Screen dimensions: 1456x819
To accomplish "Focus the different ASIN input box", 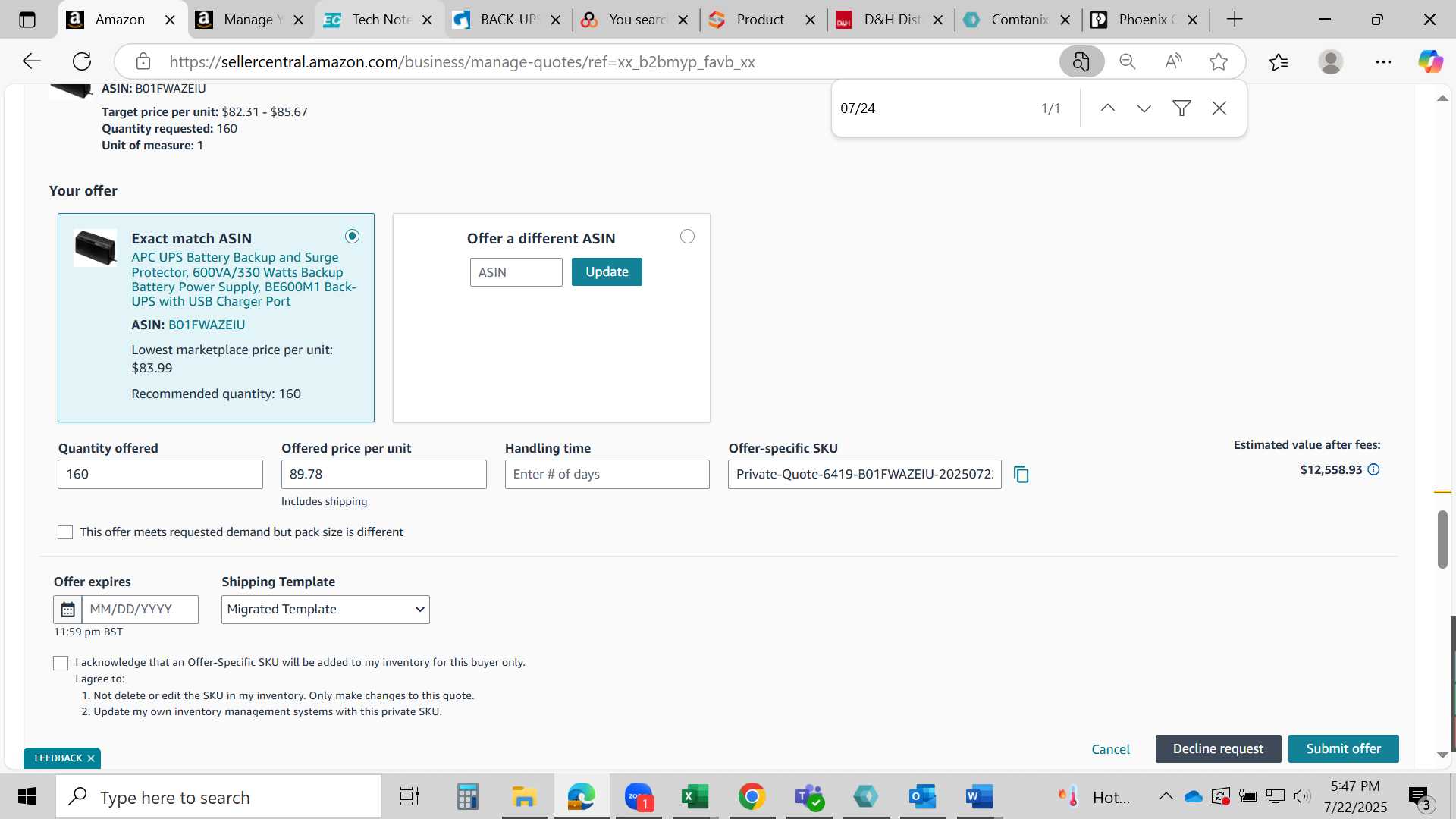I will click(516, 272).
